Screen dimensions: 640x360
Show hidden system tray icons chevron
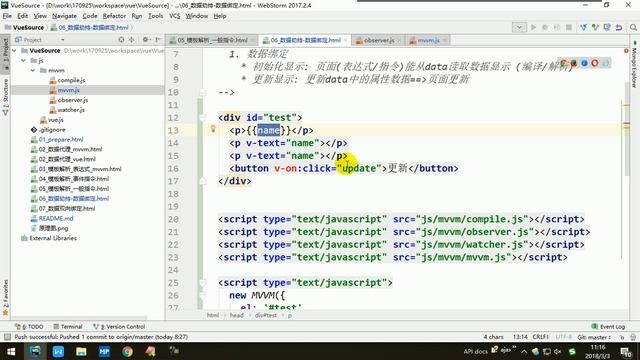click(524, 351)
